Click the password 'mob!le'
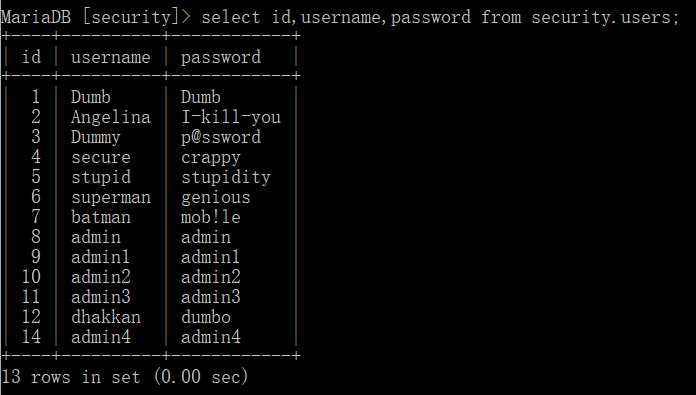This screenshot has width=696, height=395. point(210,217)
